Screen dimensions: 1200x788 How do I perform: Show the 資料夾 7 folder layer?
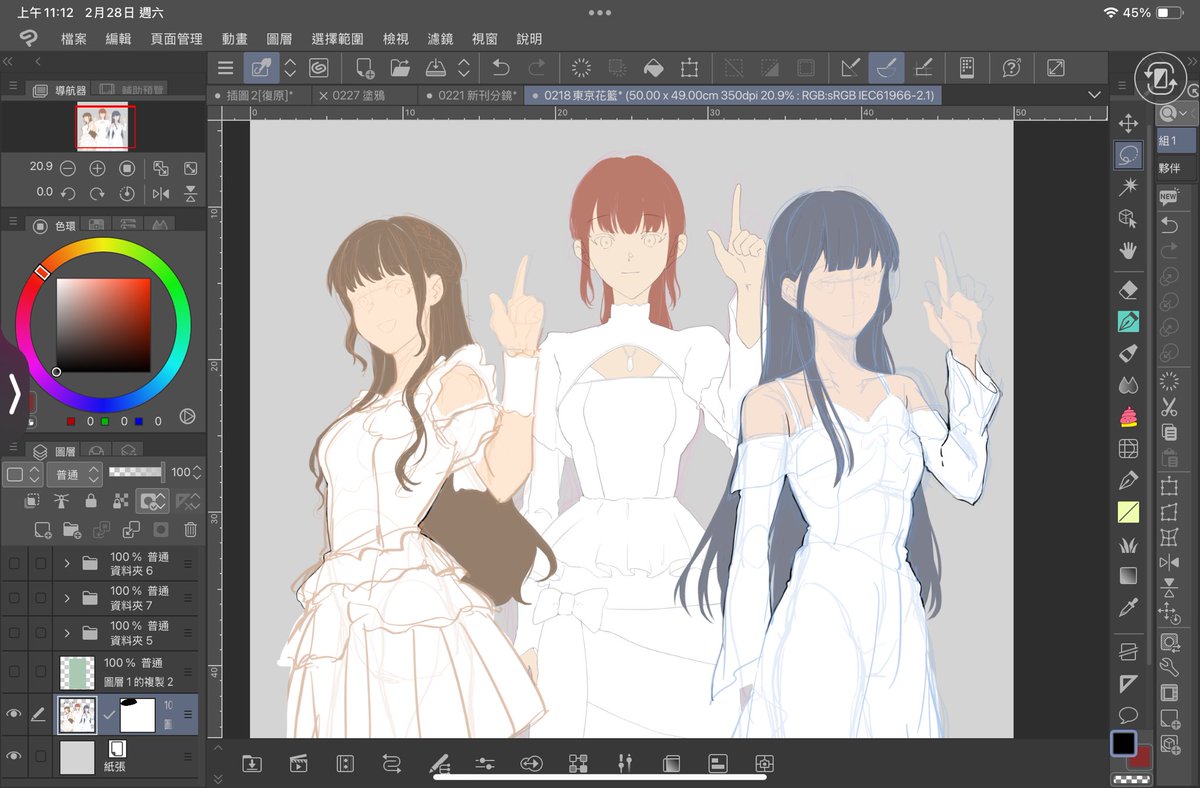(x=14, y=598)
